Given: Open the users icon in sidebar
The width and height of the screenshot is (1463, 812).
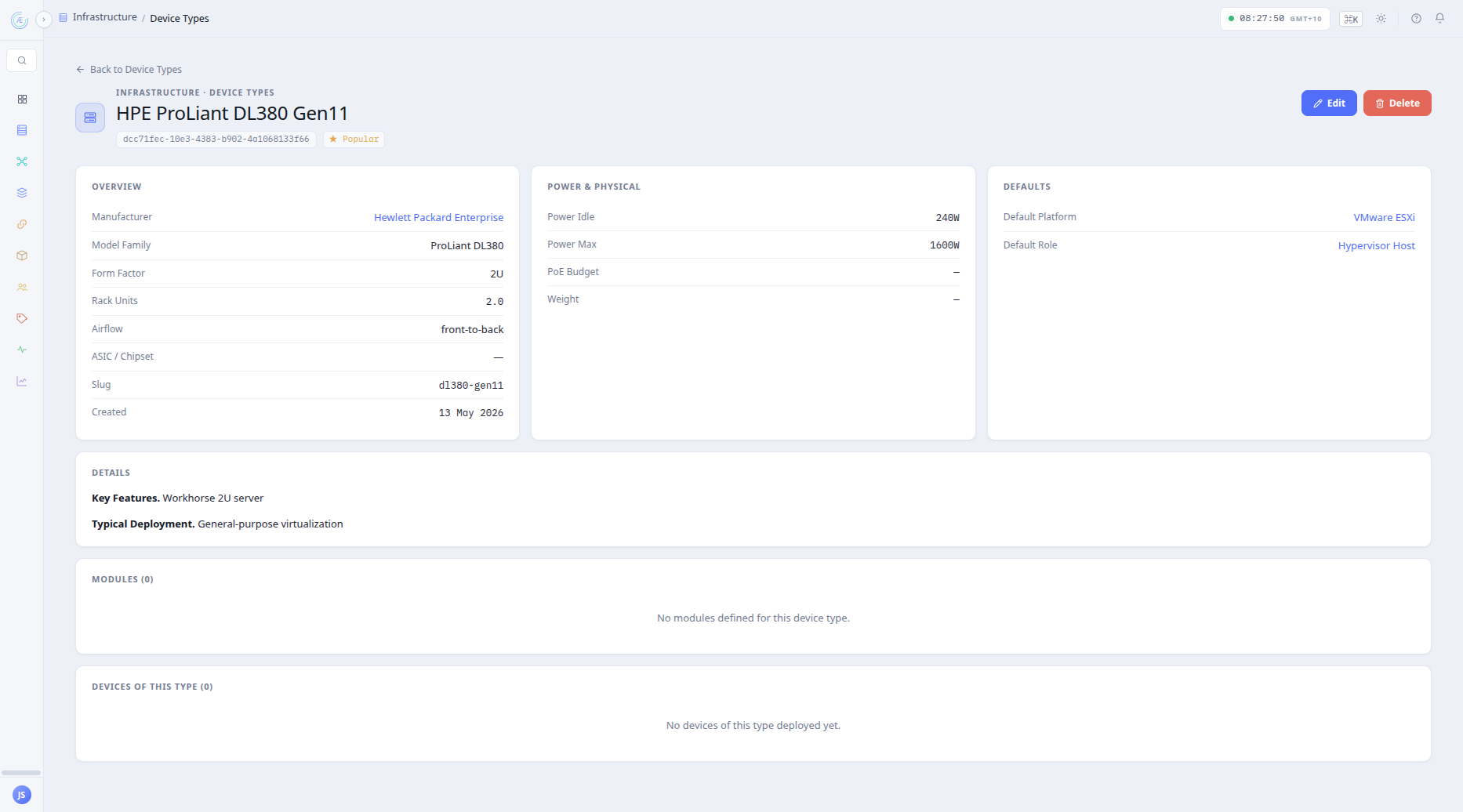Looking at the screenshot, I should [x=22, y=288].
